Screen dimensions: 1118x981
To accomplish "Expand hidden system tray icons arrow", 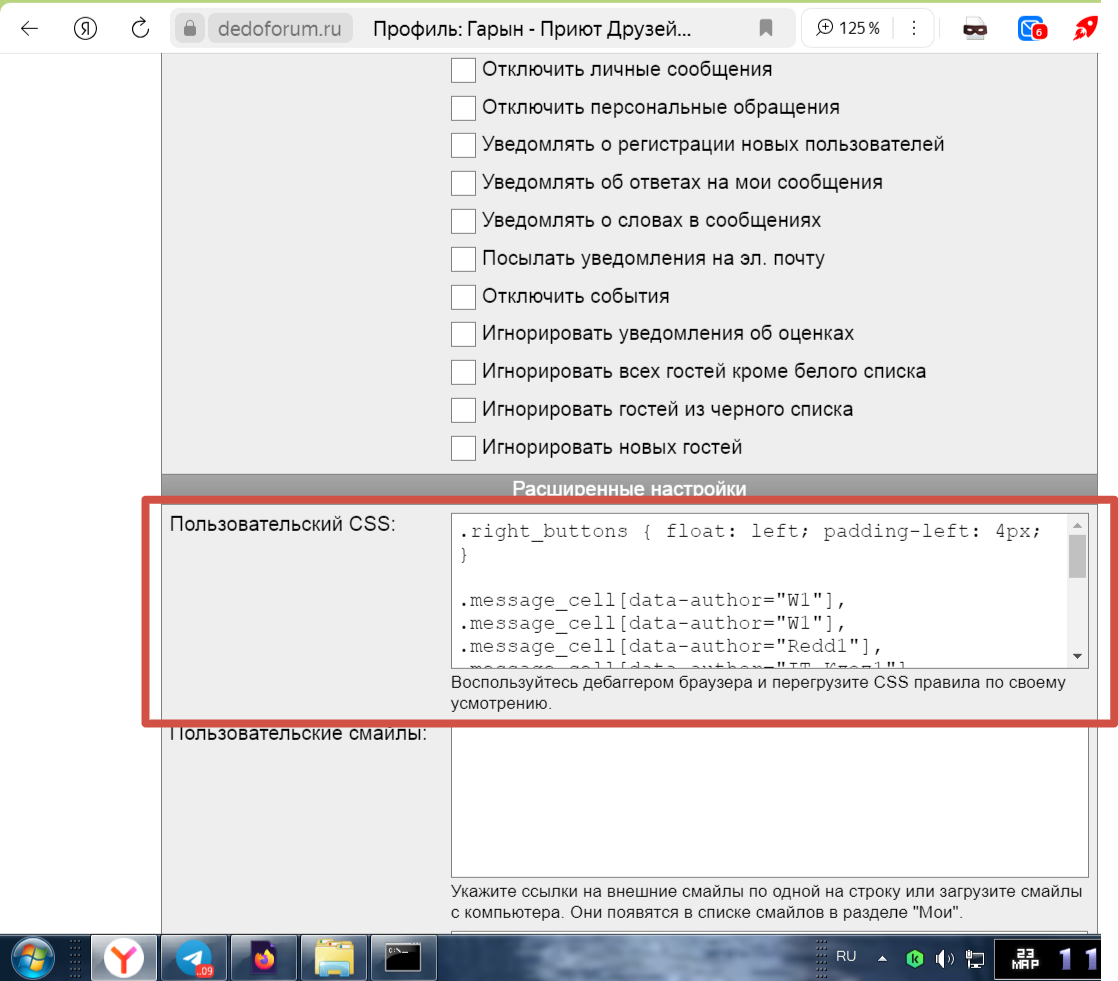I will point(882,958).
